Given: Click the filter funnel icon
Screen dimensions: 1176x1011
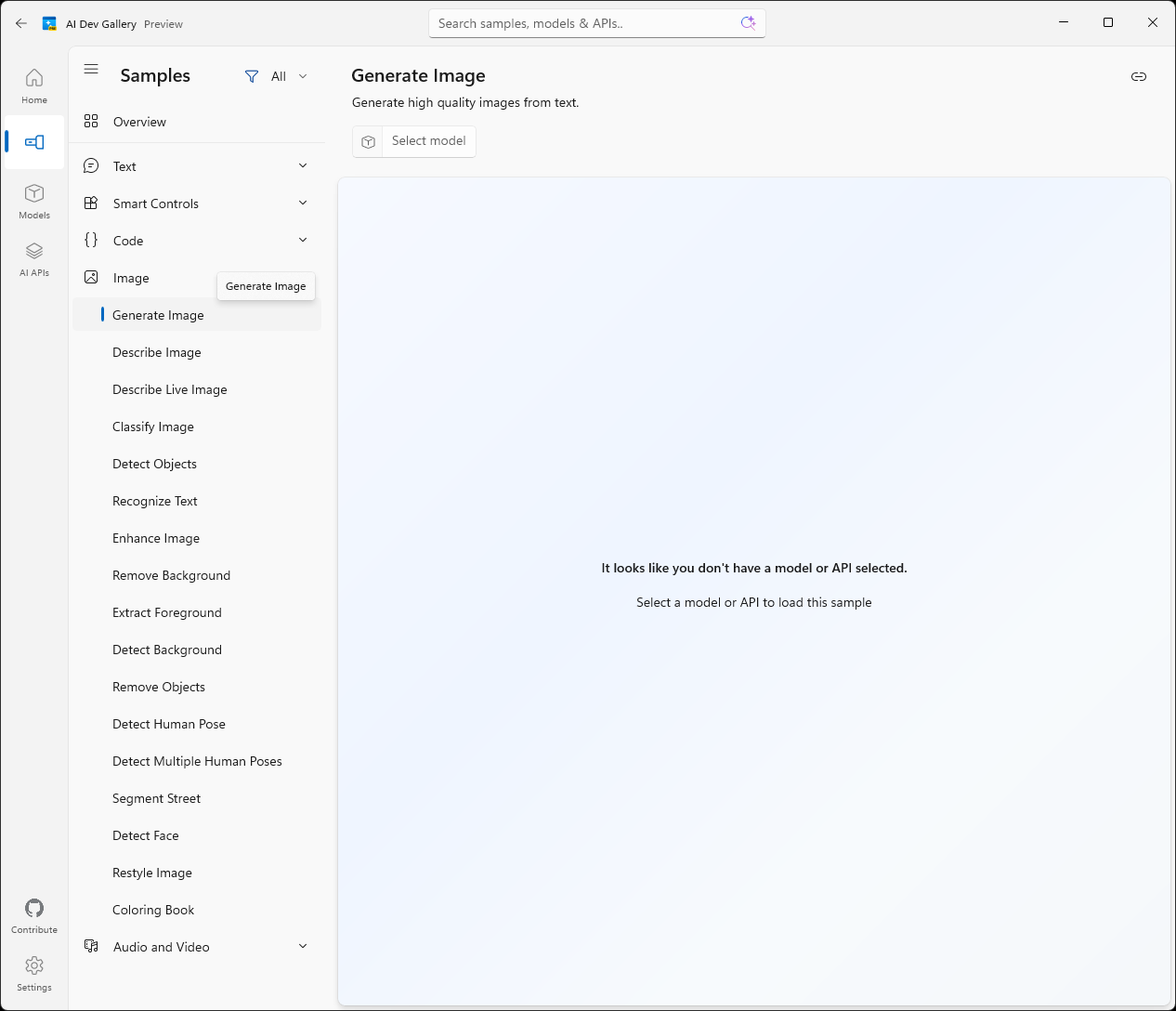Looking at the screenshot, I should click(252, 76).
